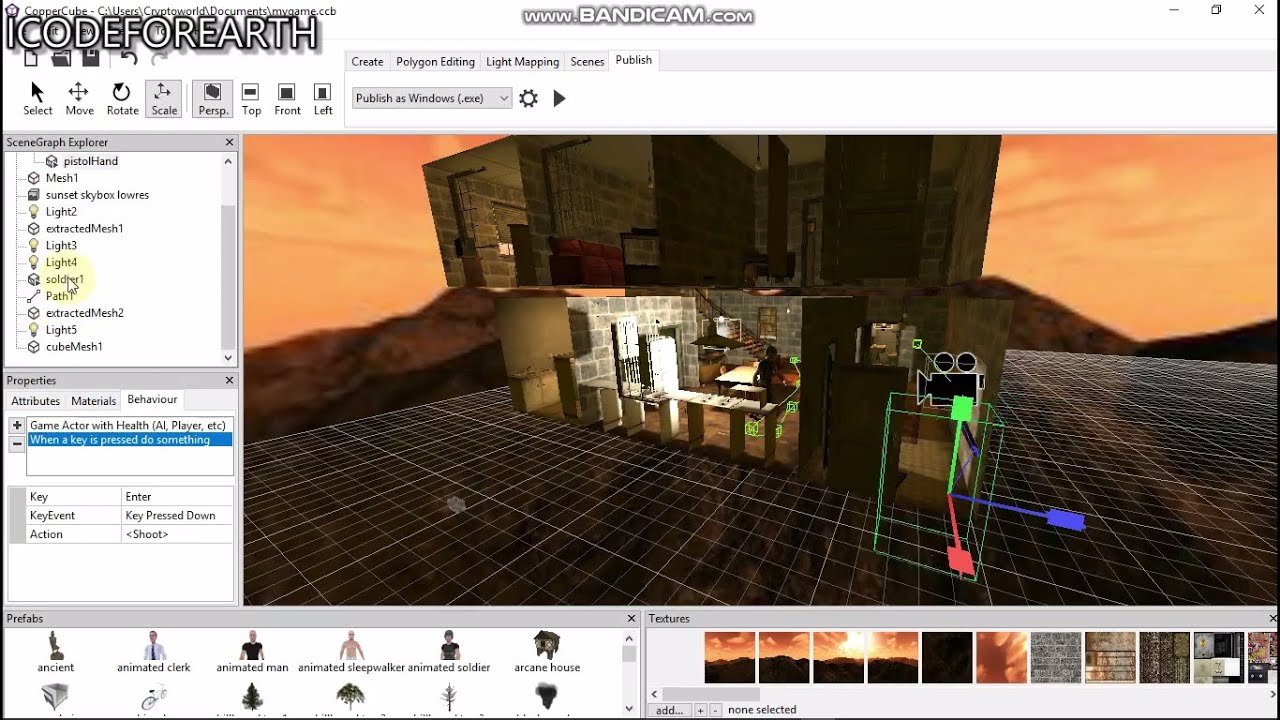The height and width of the screenshot is (720, 1280).
Task: Switch viewport to Front view
Action: 287,98
